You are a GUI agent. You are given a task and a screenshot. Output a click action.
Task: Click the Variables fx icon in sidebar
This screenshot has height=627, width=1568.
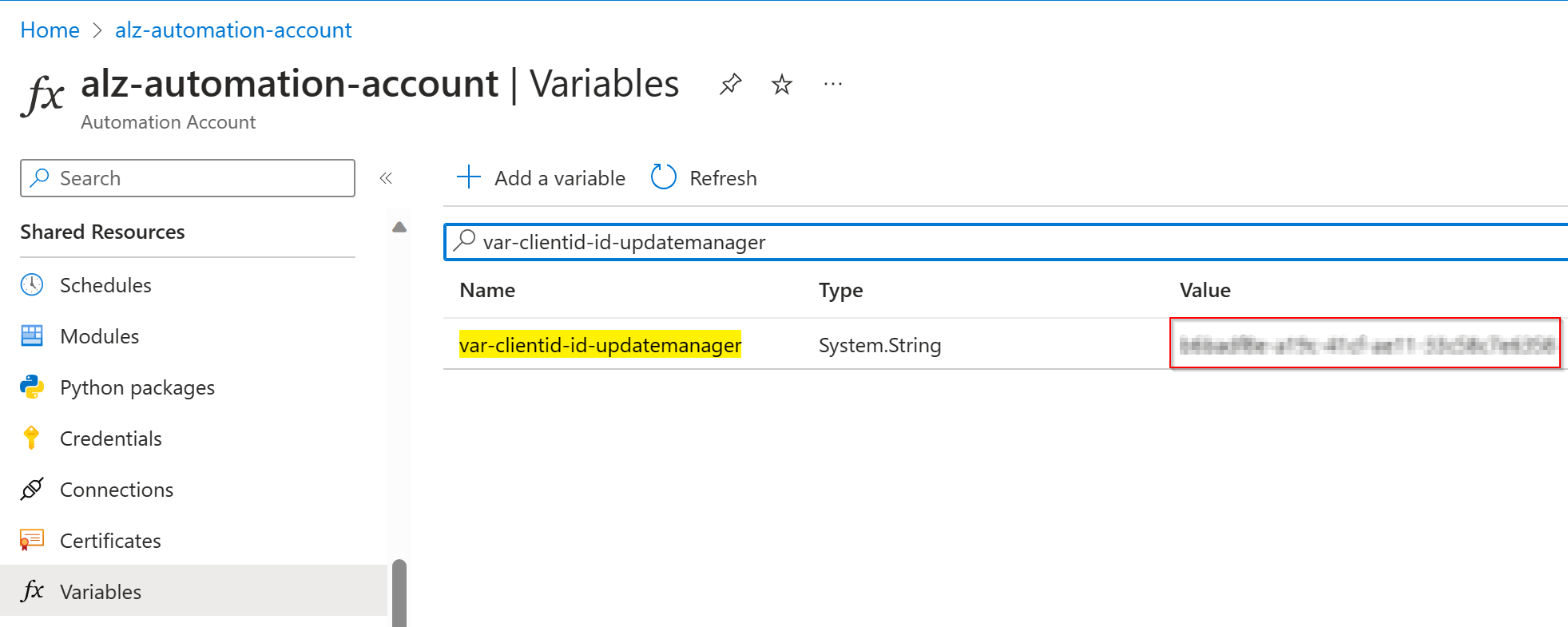click(x=32, y=591)
